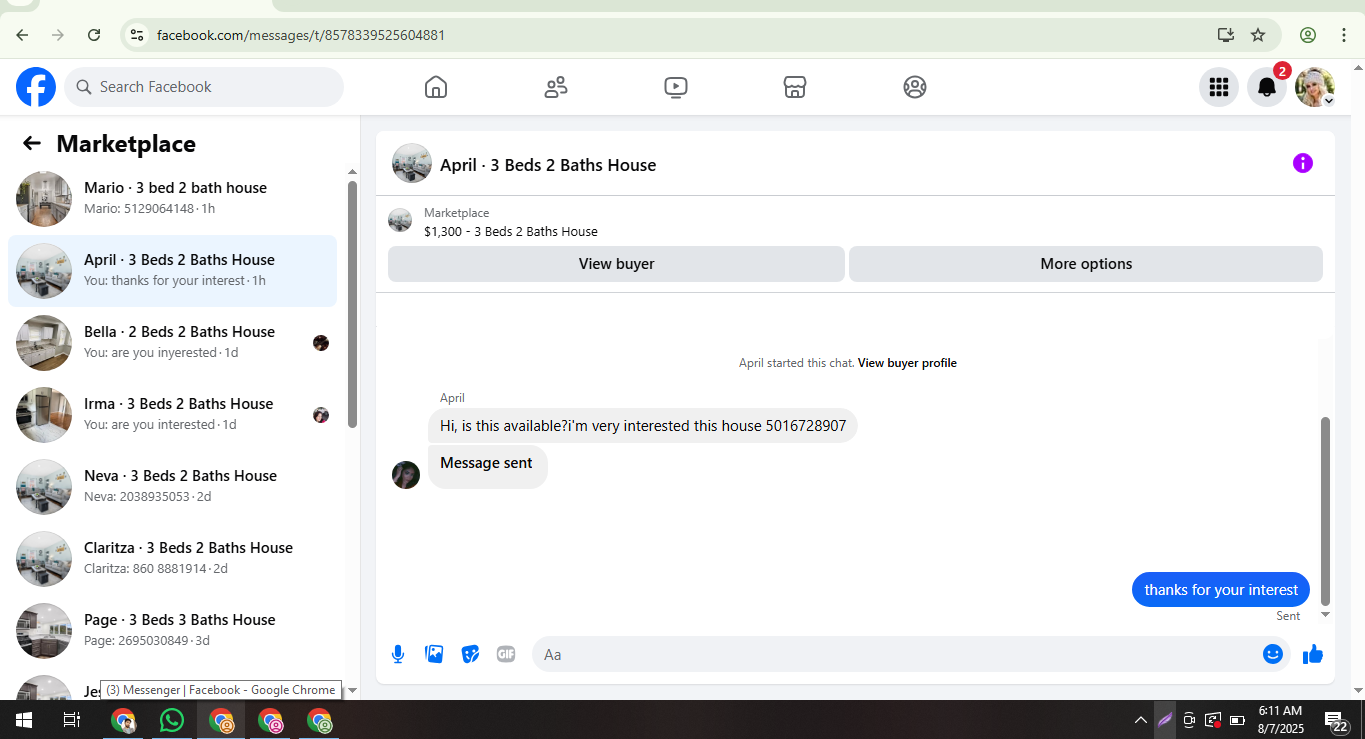Open the emoji picker smiley icon
Screen dimensions: 1365x739
click(x=1273, y=654)
